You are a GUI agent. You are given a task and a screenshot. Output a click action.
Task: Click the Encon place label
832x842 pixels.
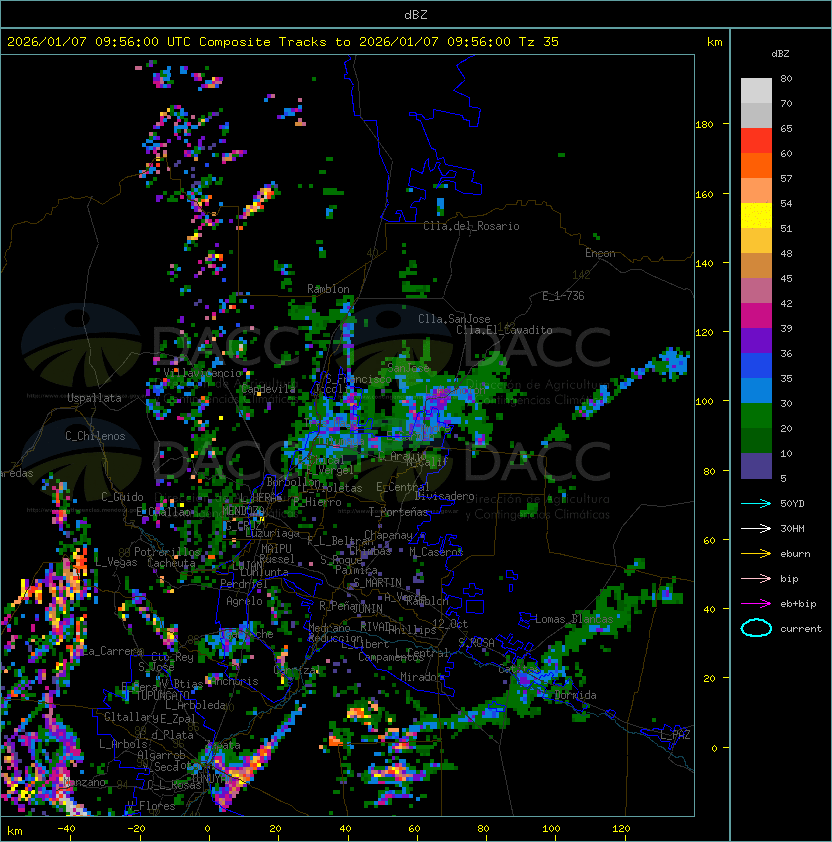pyautogui.click(x=600, y=253)
